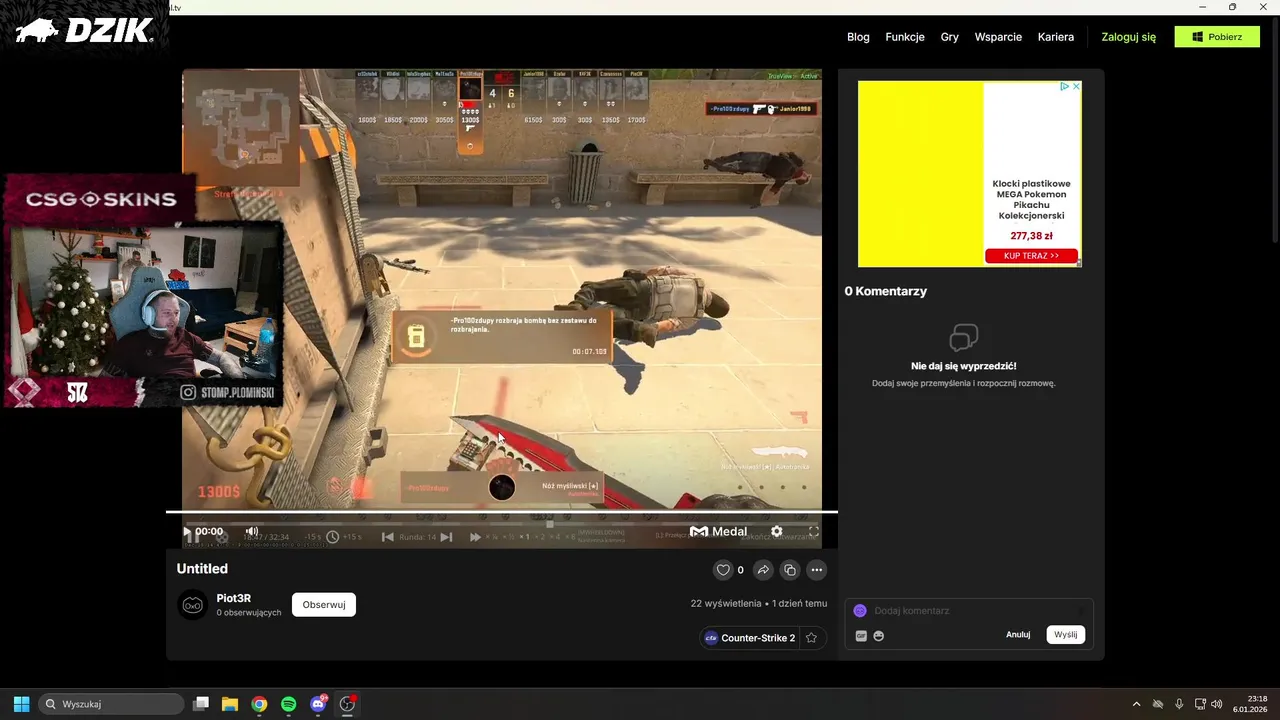Open the Gry menu item
This screenshot has height=720, width=1280.
(x=950, y=37)
